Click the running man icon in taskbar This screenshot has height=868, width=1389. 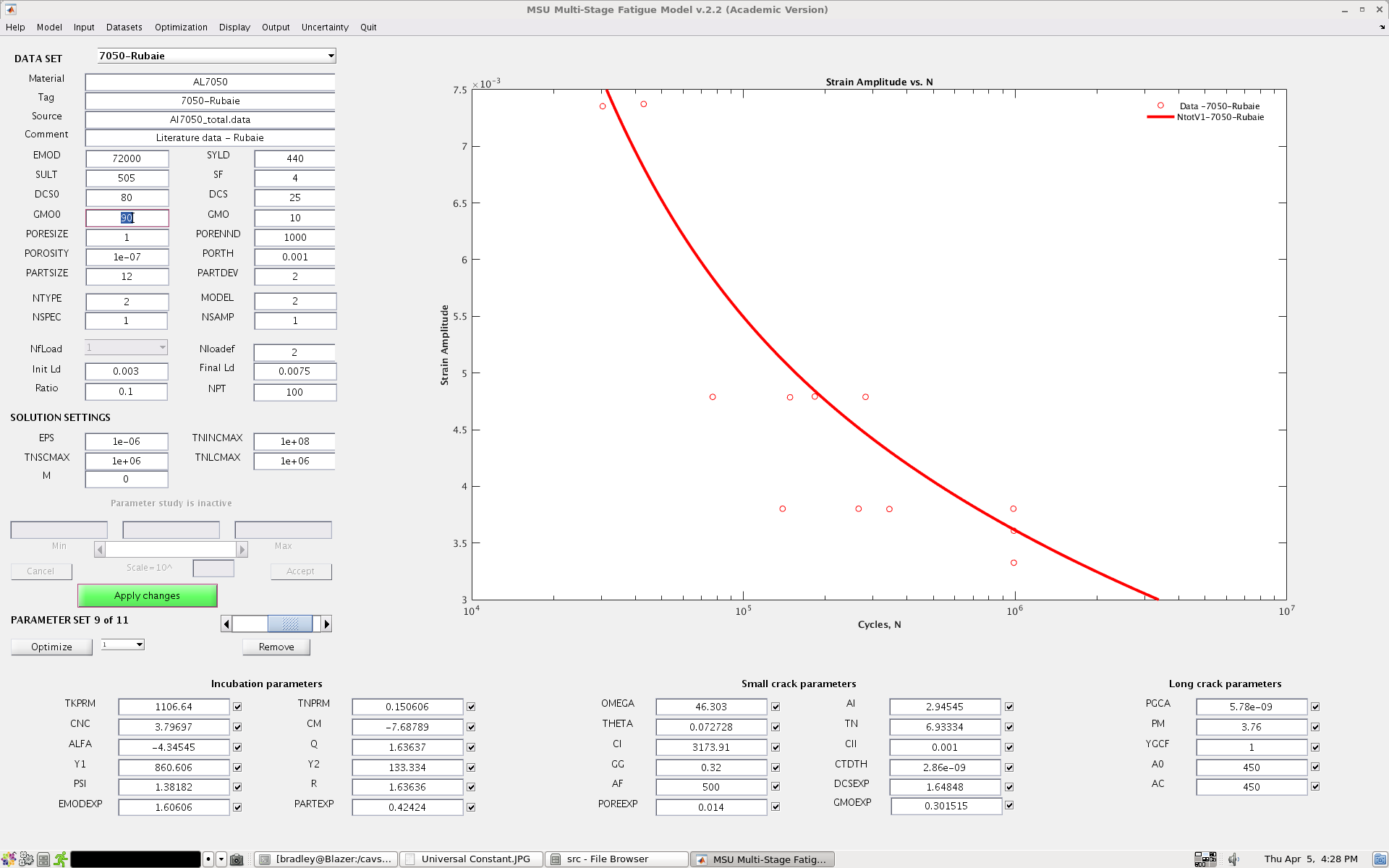pos(61,859)
